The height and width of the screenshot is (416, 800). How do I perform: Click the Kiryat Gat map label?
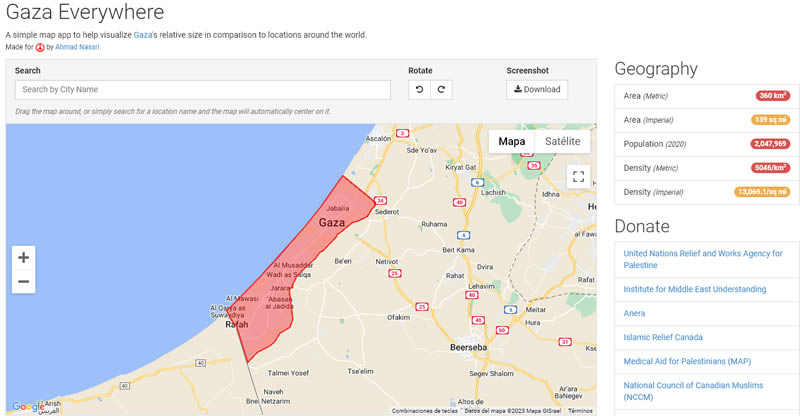(461, 167)
